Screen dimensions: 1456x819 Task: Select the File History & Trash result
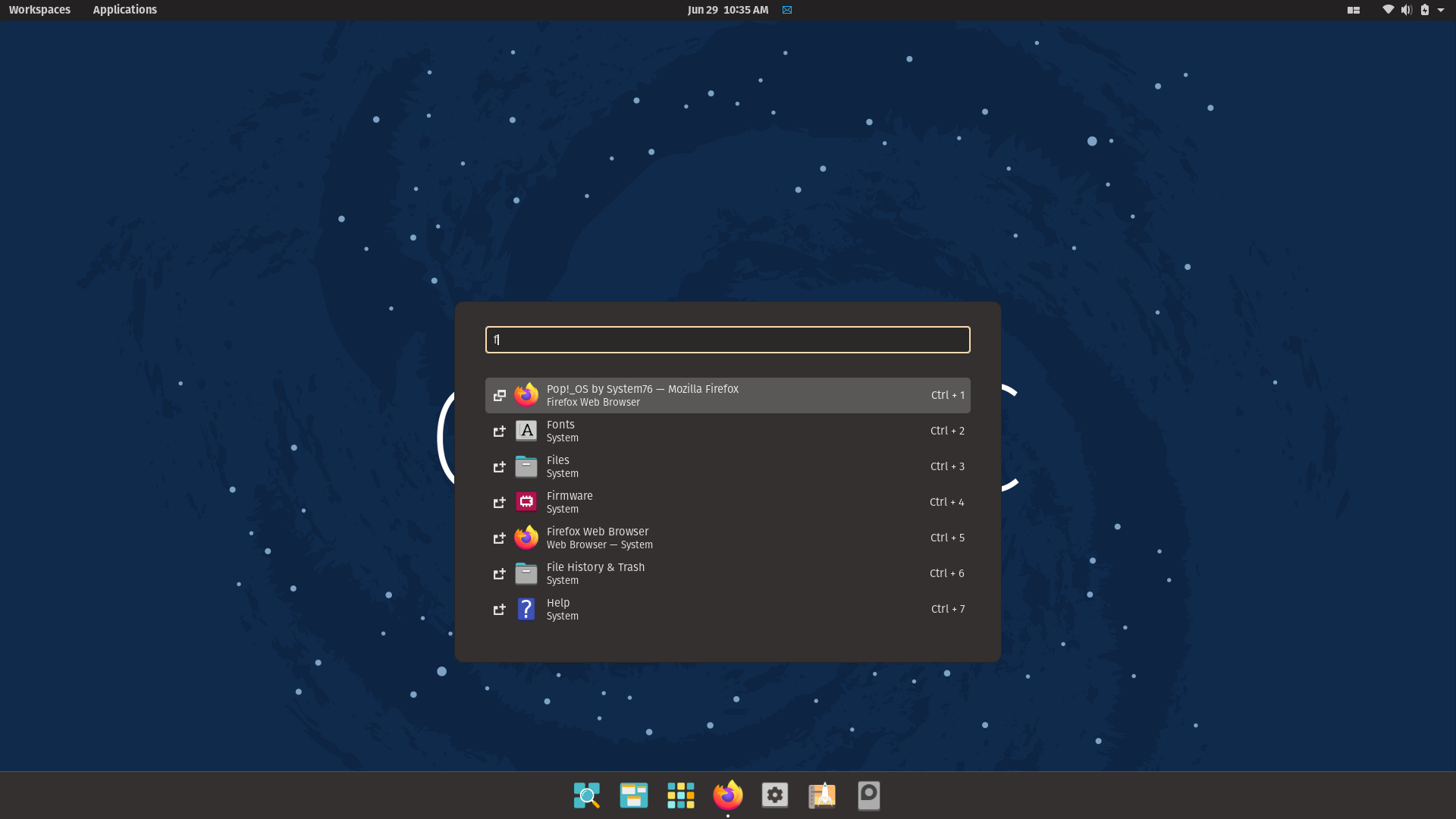point(727,573)
